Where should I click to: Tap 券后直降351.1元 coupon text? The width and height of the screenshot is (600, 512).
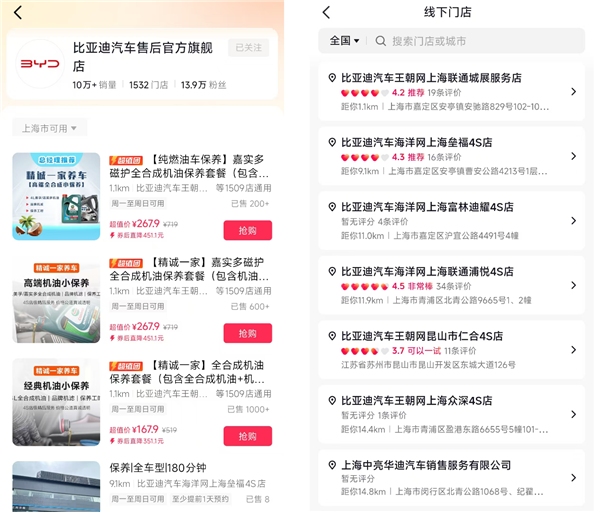point(140,441)
